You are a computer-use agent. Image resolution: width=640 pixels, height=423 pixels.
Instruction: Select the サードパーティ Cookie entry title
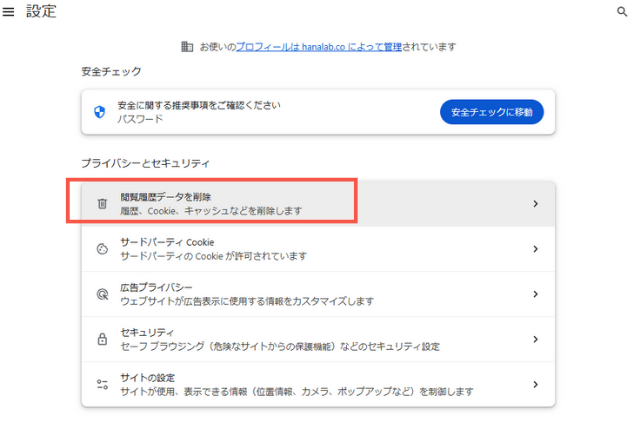[166, 242]
